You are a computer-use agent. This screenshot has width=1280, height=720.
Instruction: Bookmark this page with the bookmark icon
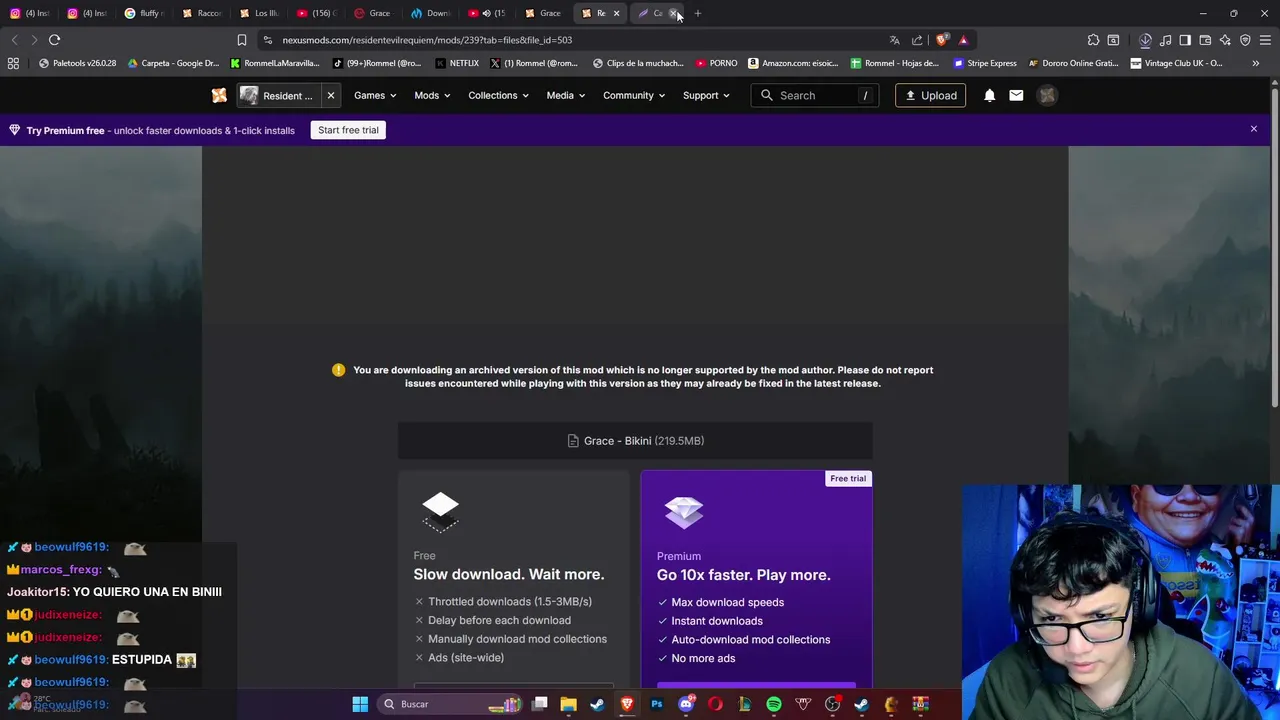241,40
